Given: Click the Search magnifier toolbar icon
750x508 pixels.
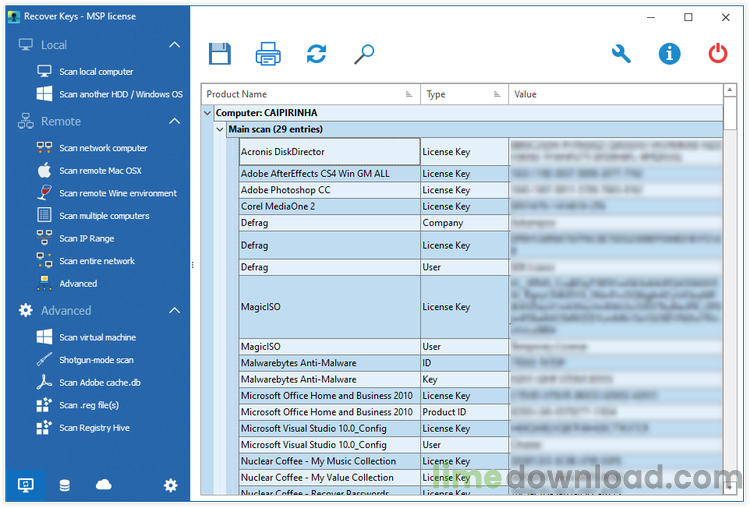Looking at the screenshot, I should (364, 54).
